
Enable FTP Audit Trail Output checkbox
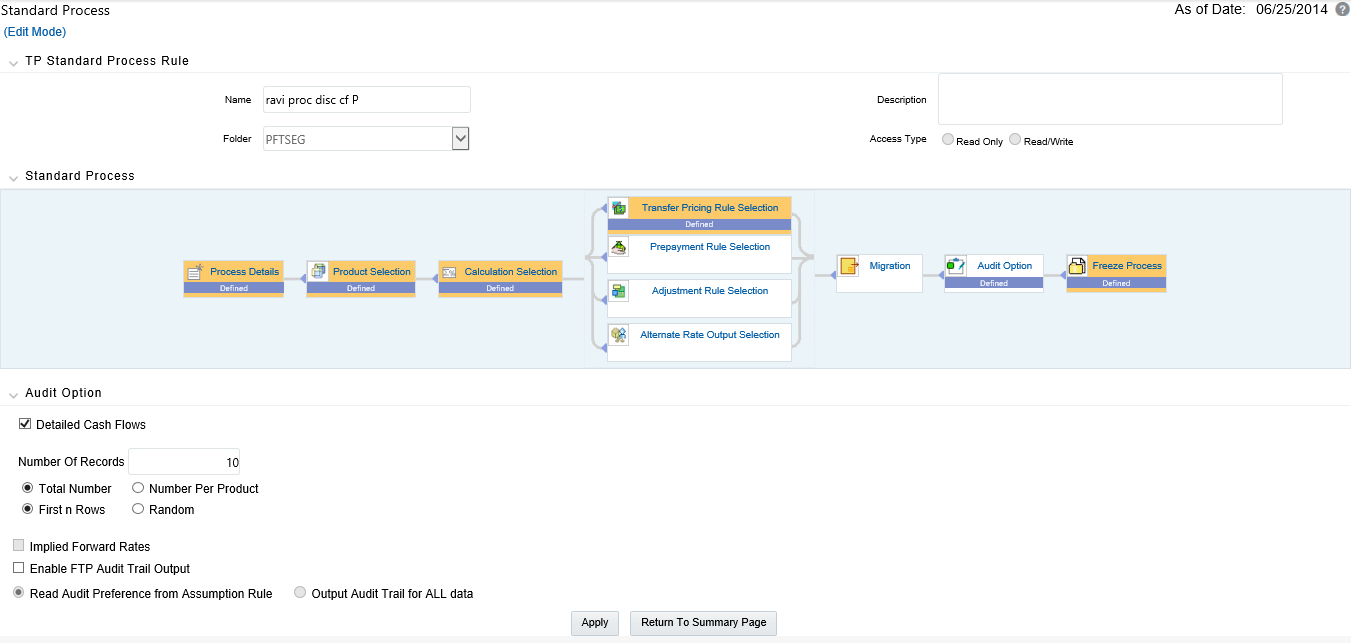click(x=19, y=568)
